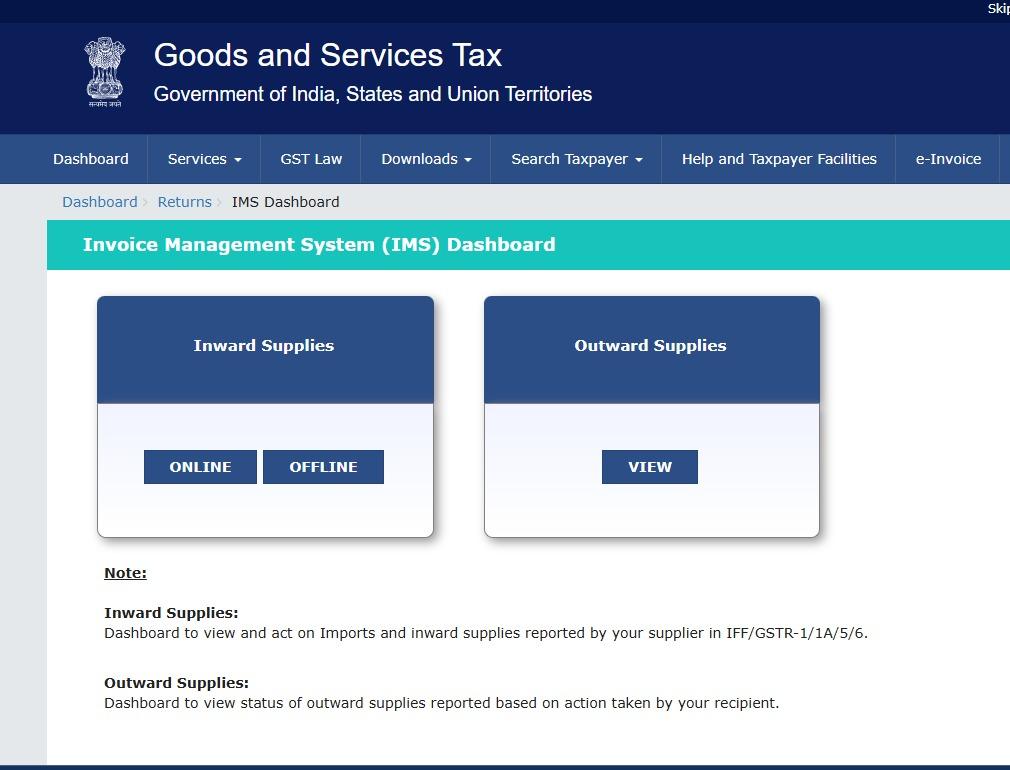Click the underlined Note: heading

click(126, 573)
